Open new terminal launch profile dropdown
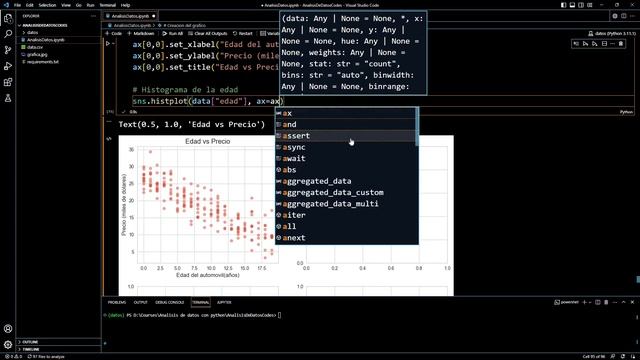The image size is (640, 360). pyautogui.click(x=590, y=302)
